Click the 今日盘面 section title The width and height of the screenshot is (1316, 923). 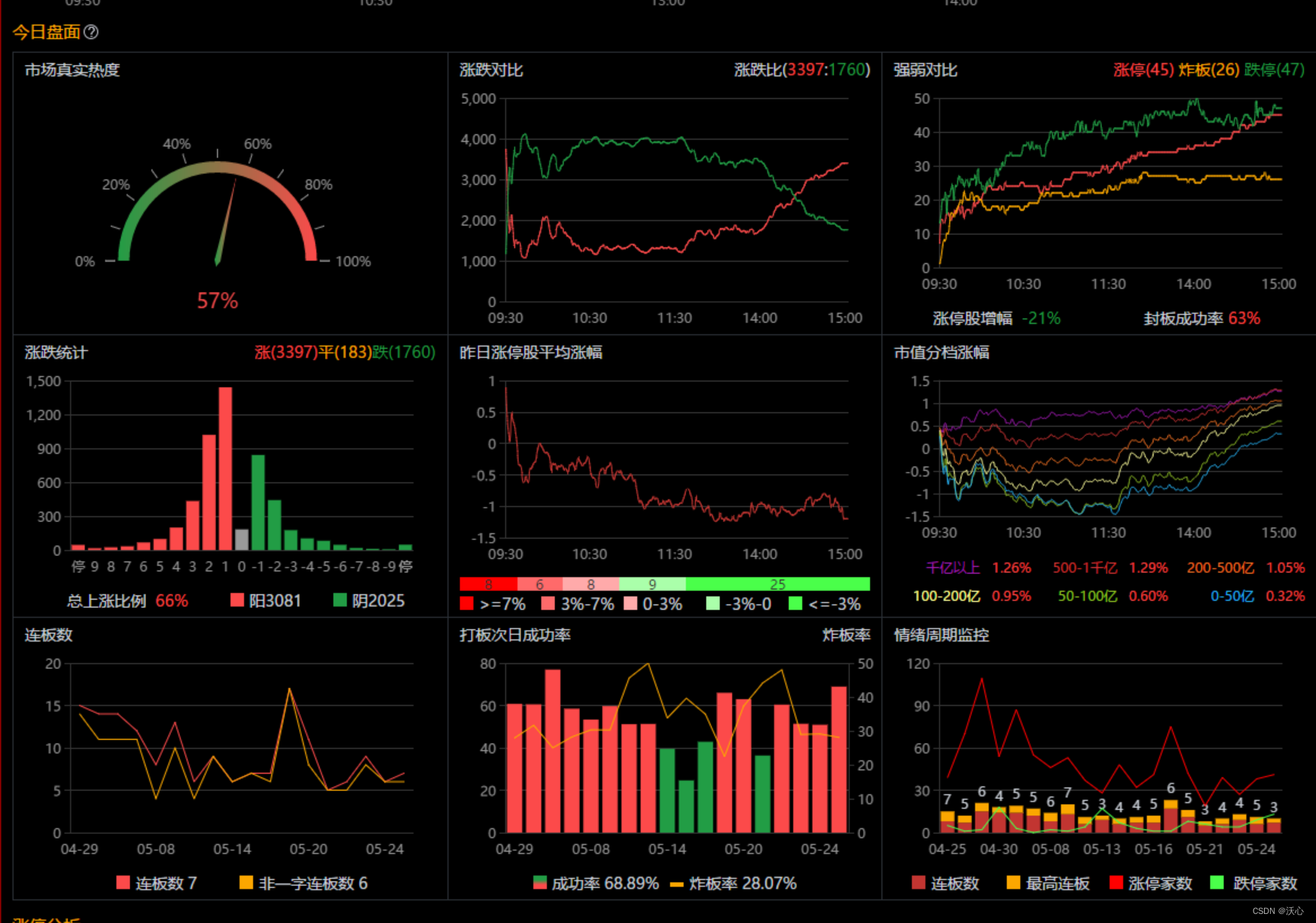pyautogui.click(x=47, y=32)
